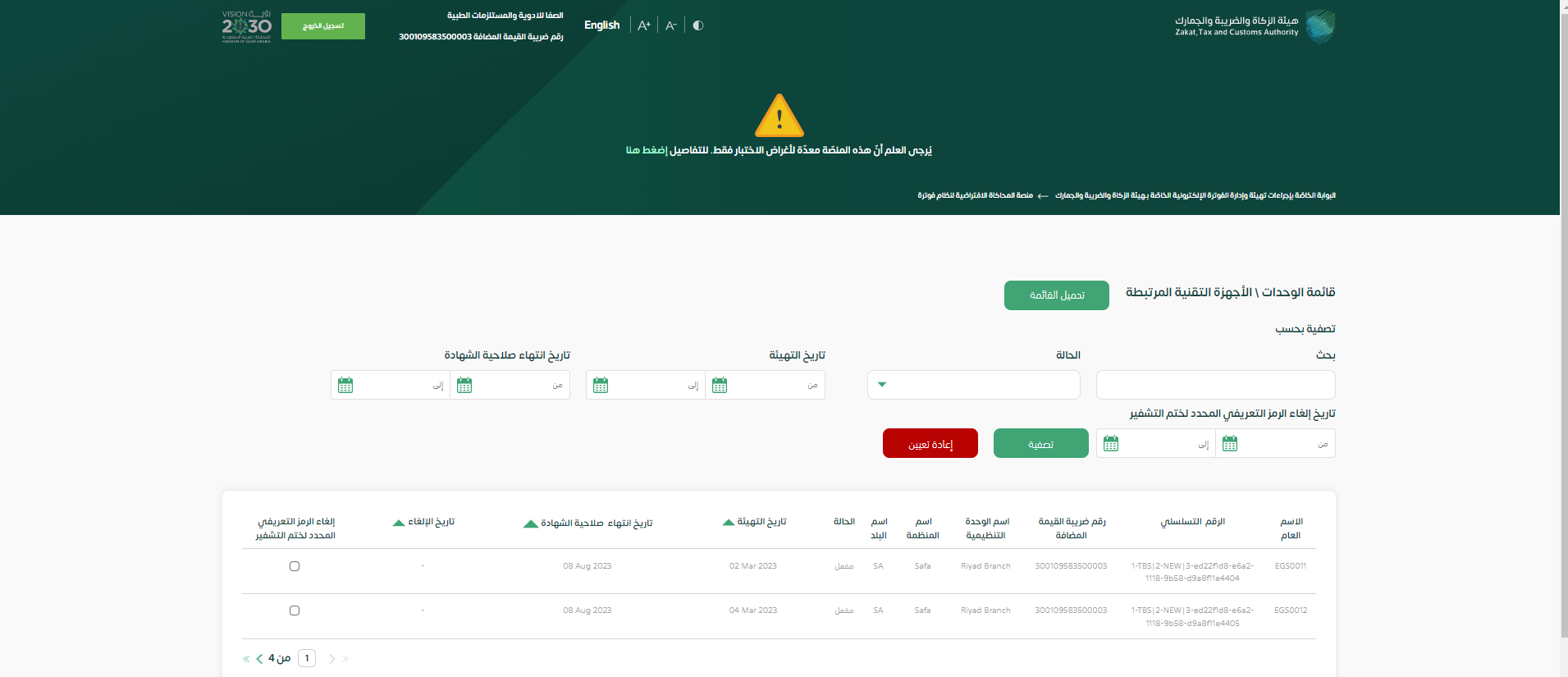
Task: Increase font size with A+ icon
Action: [x=644, y=25]
